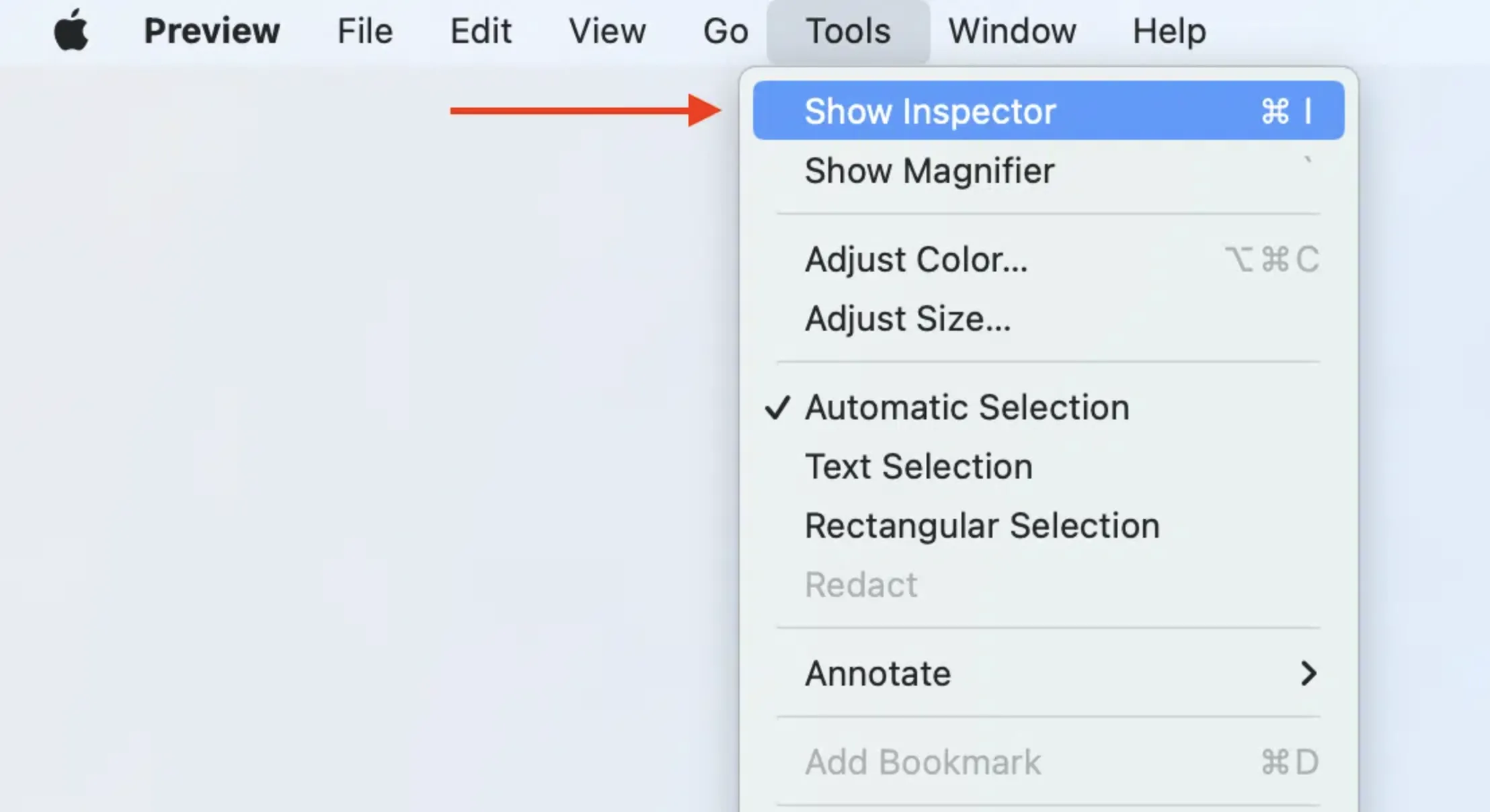Open the Preview application menu
Screen dimensions: 1490x812
point(212,31)
